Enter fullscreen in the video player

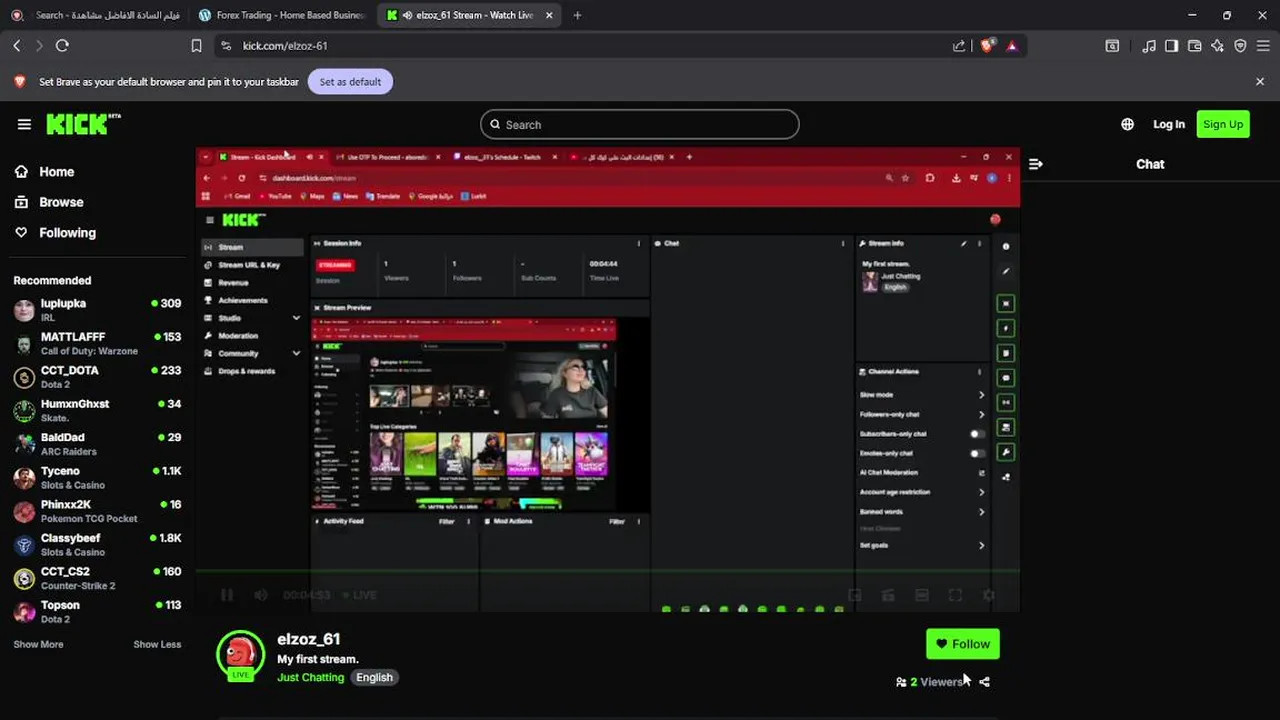[x=955, y=595]
